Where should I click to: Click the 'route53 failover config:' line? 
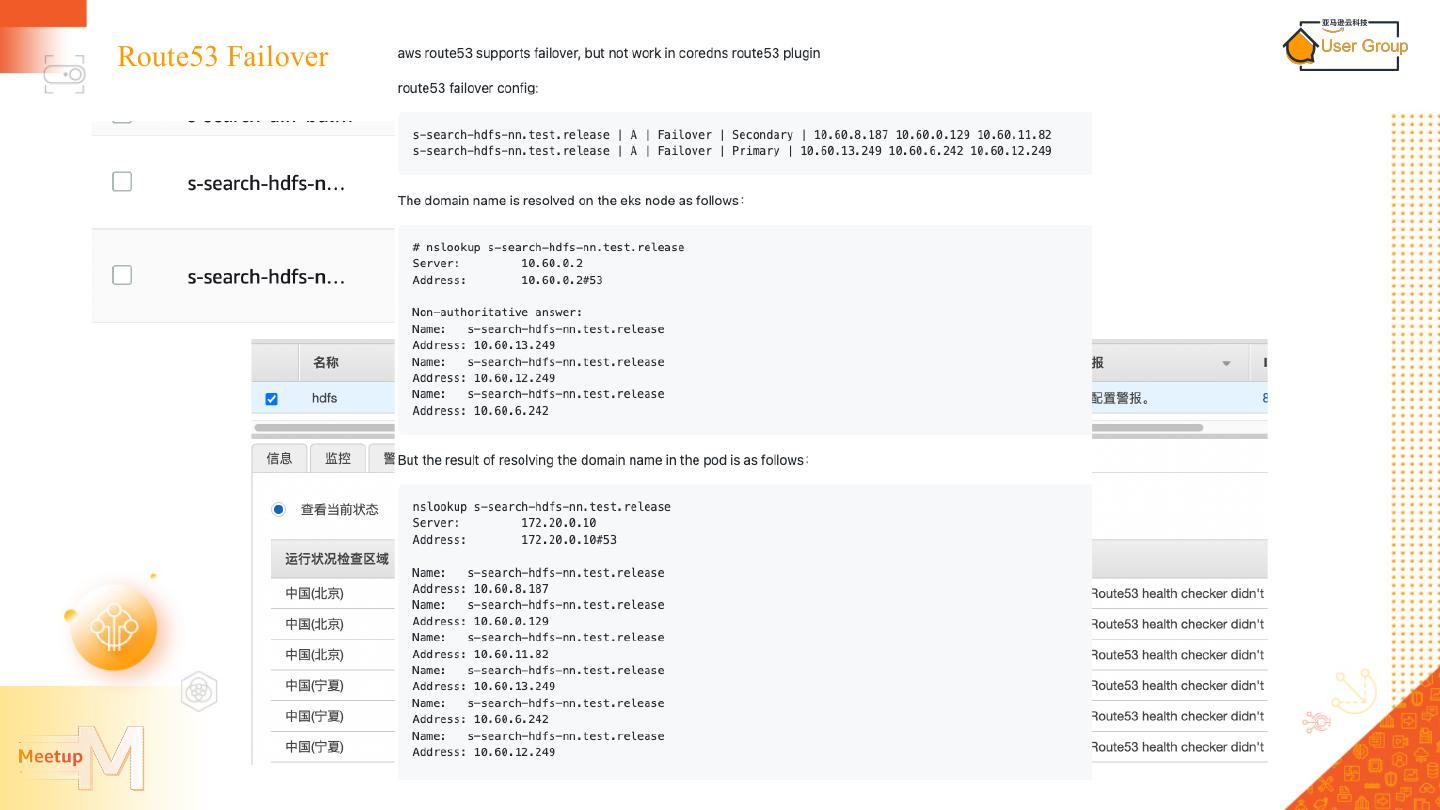click(468, 88)
